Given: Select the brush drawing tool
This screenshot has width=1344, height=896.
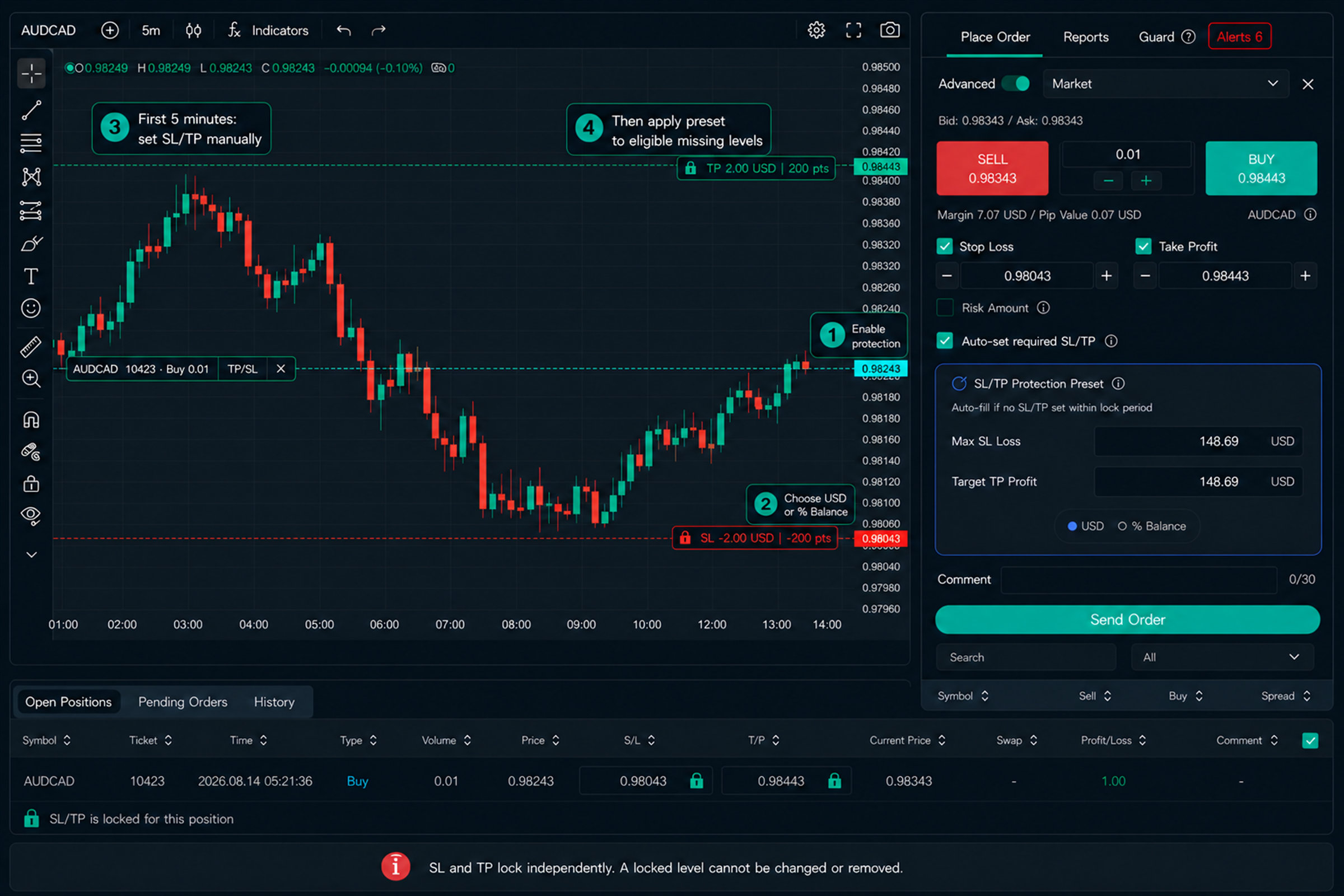Looking at the screenshot, I should tap(31, 244).
